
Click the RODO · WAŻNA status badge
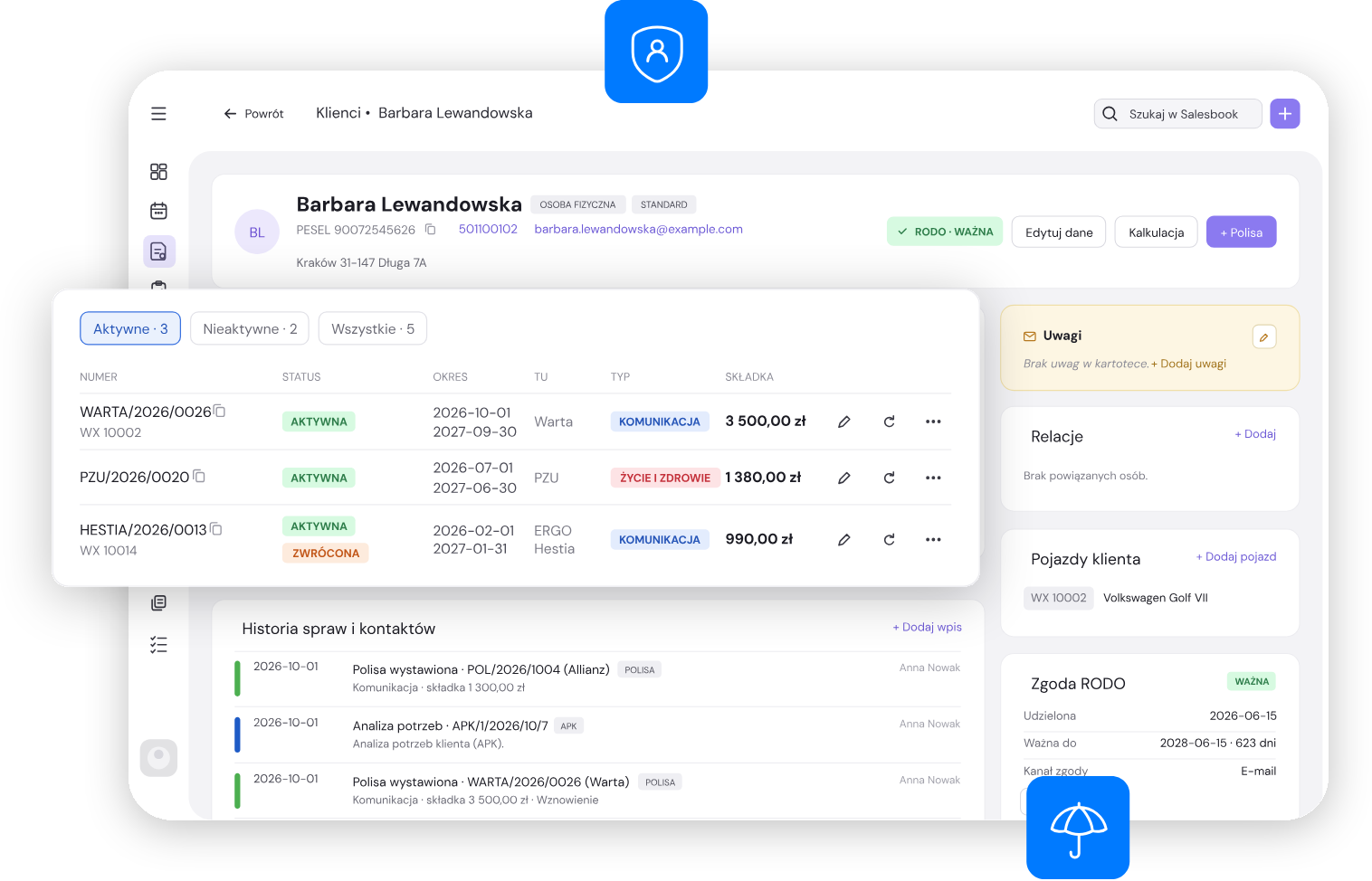pos(945,232)
